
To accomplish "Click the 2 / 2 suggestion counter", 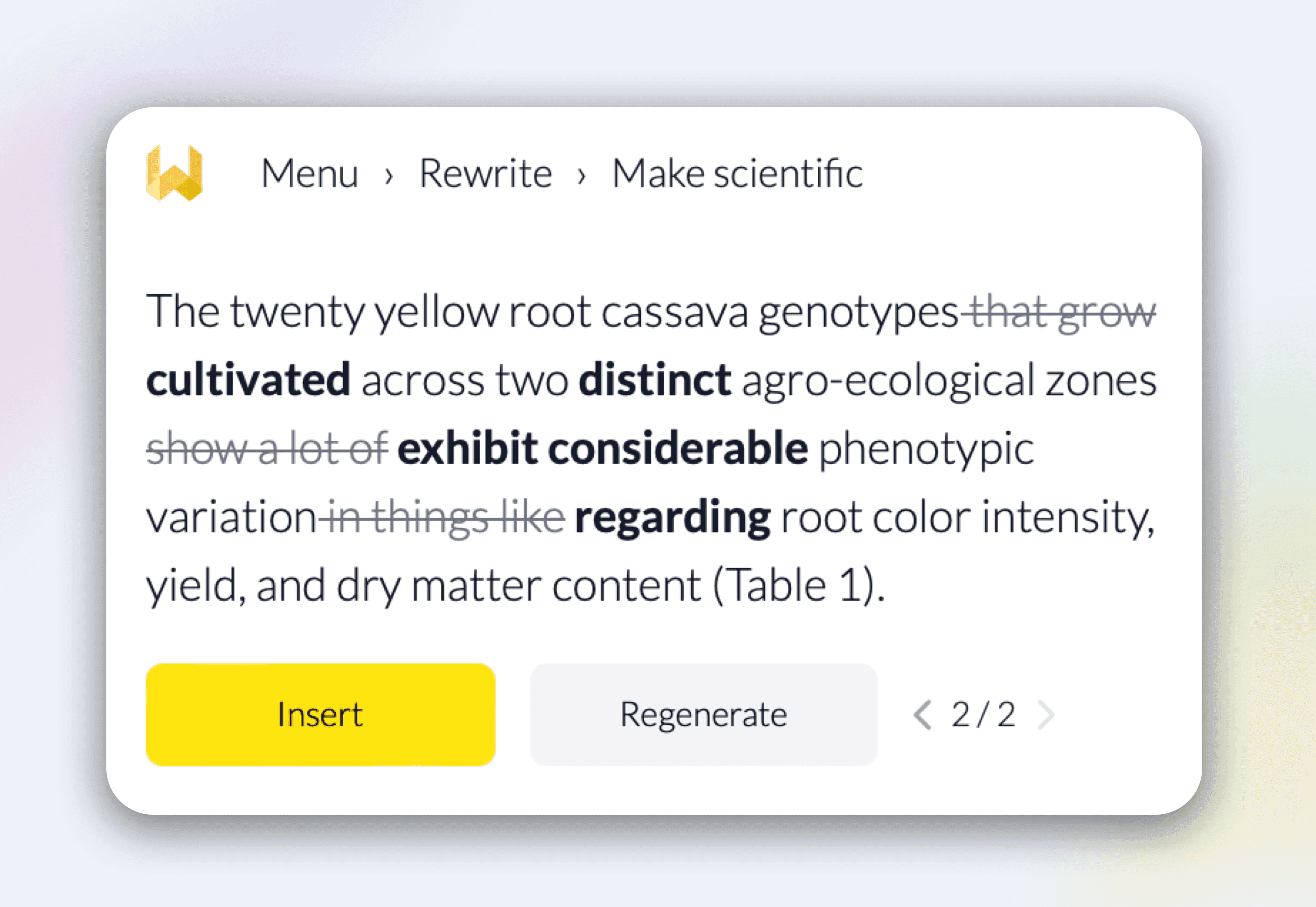I will click(984, 715).
